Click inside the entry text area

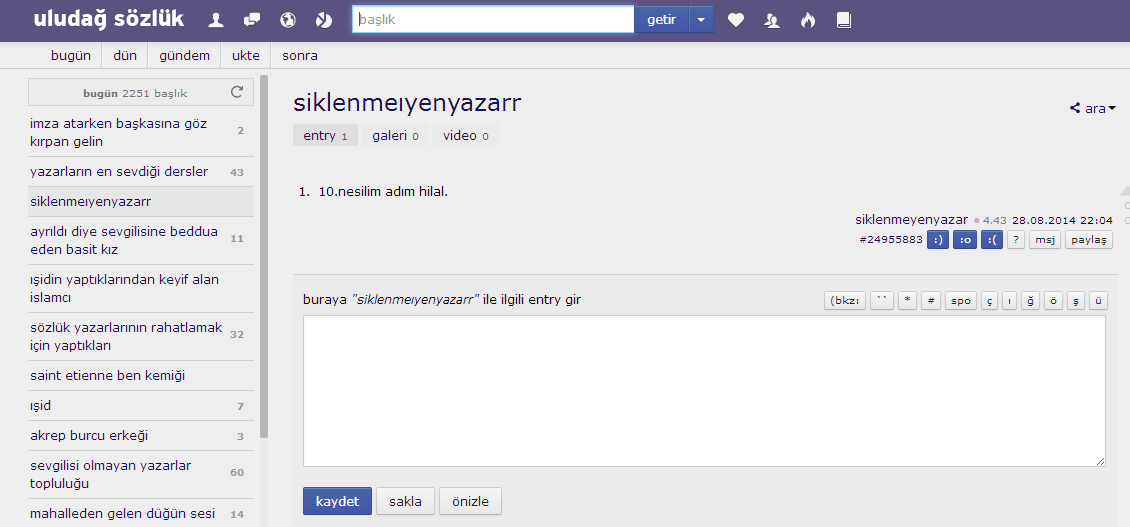704,391
